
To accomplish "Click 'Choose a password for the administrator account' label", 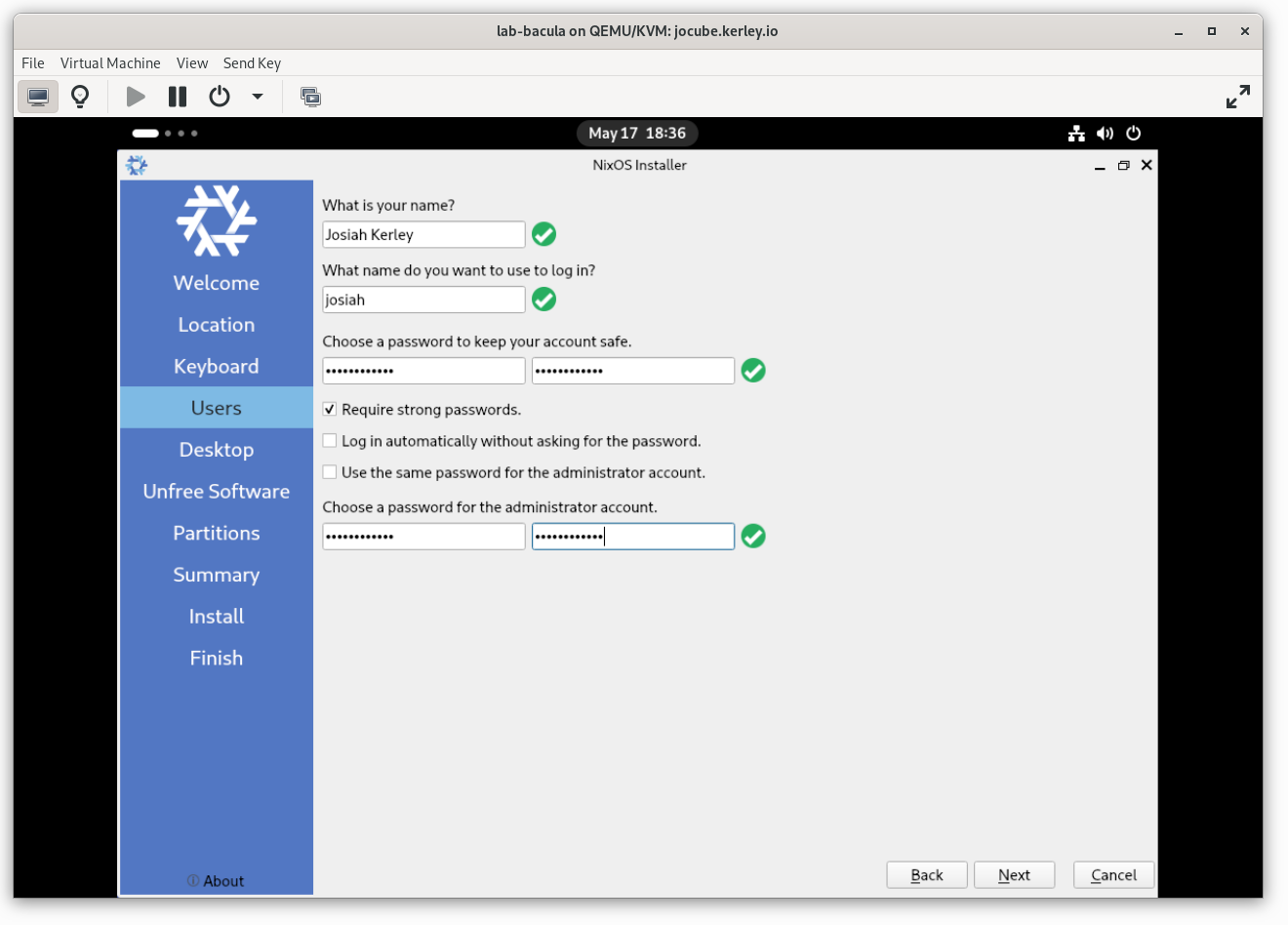I will pos(490,507).
